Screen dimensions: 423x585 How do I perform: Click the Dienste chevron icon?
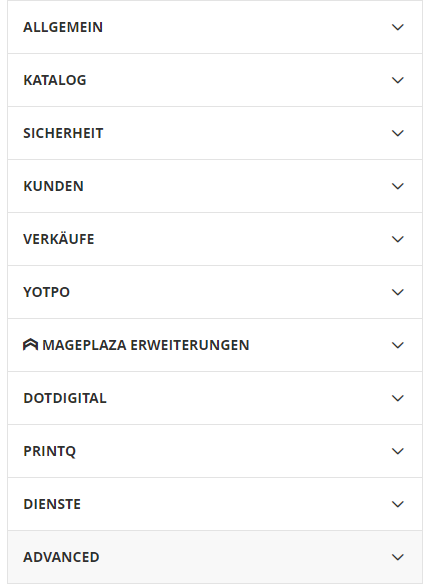pyautogui.click(x=398, y=504)
